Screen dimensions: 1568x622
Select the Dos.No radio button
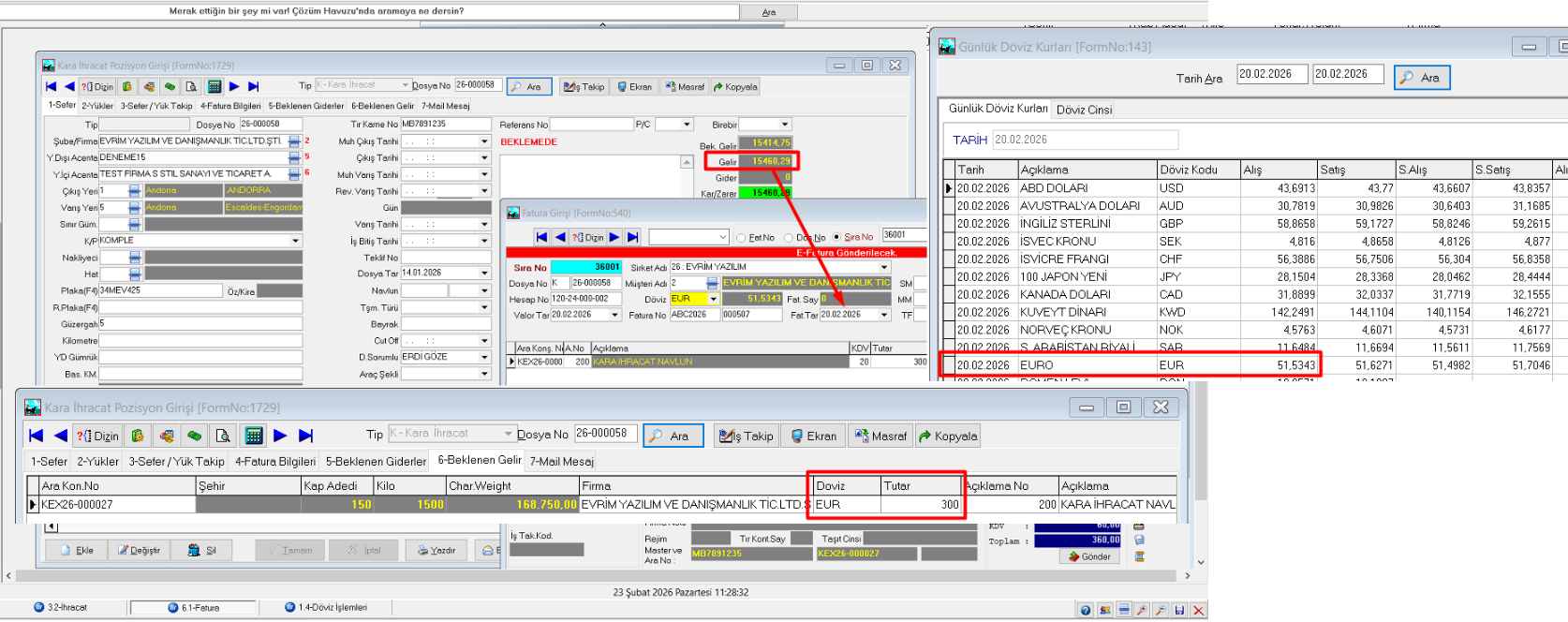coord(789,238)
